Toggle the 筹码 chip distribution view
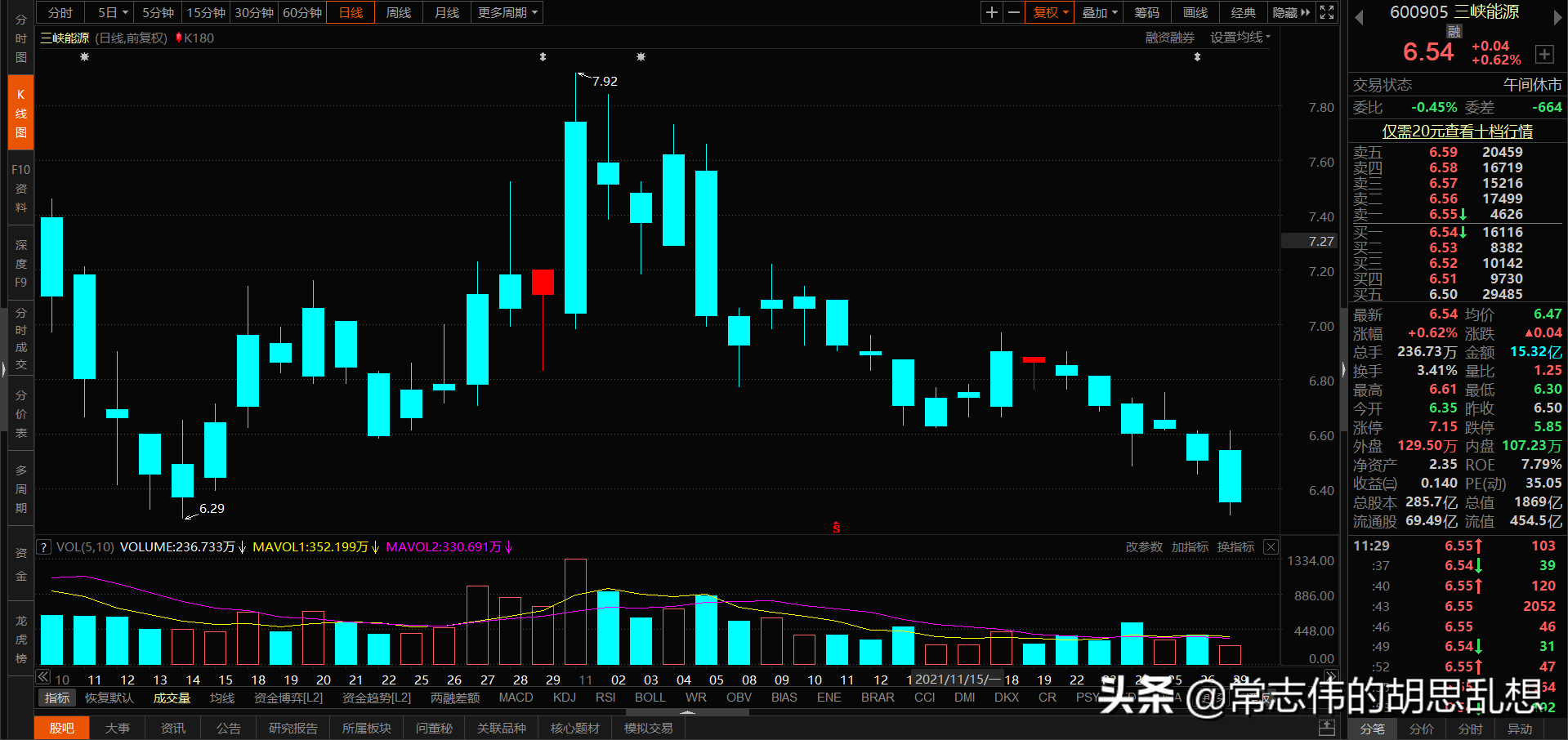Image resolution: width=1568 pixels, height=740 pixels. (1146, 12)
